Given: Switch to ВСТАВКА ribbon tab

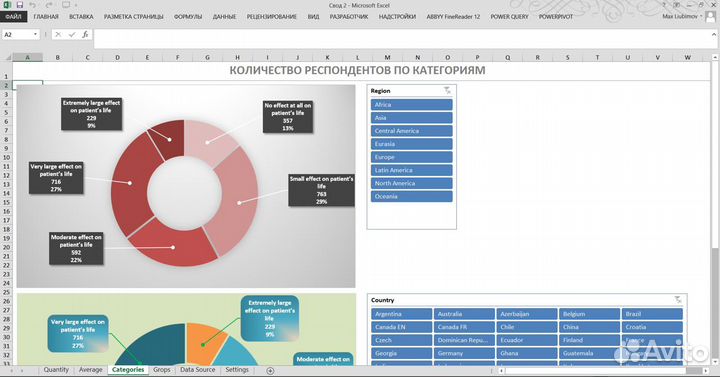Looking at the screenshot, I should coord(81,17).
